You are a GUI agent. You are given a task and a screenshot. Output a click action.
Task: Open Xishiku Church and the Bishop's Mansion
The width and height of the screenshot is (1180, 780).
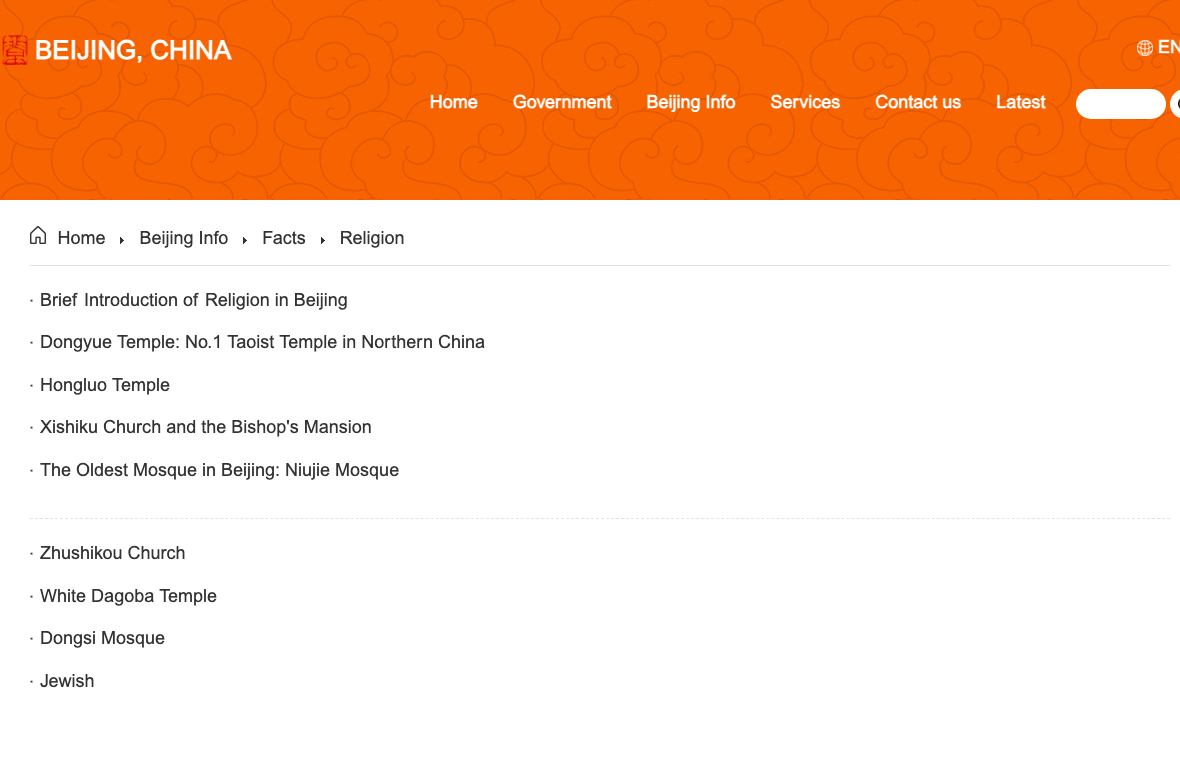pyautogui.click(x=205, y=428)
